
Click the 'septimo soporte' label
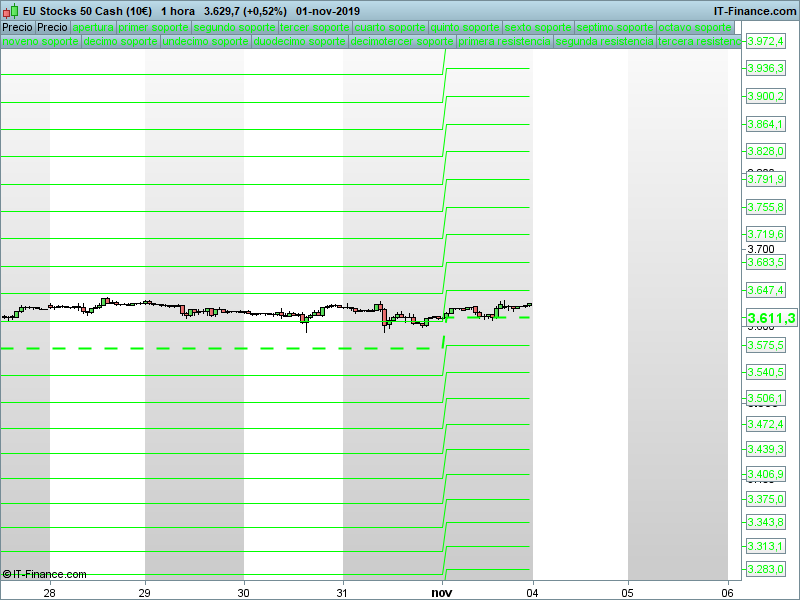[x=615, y=28]
